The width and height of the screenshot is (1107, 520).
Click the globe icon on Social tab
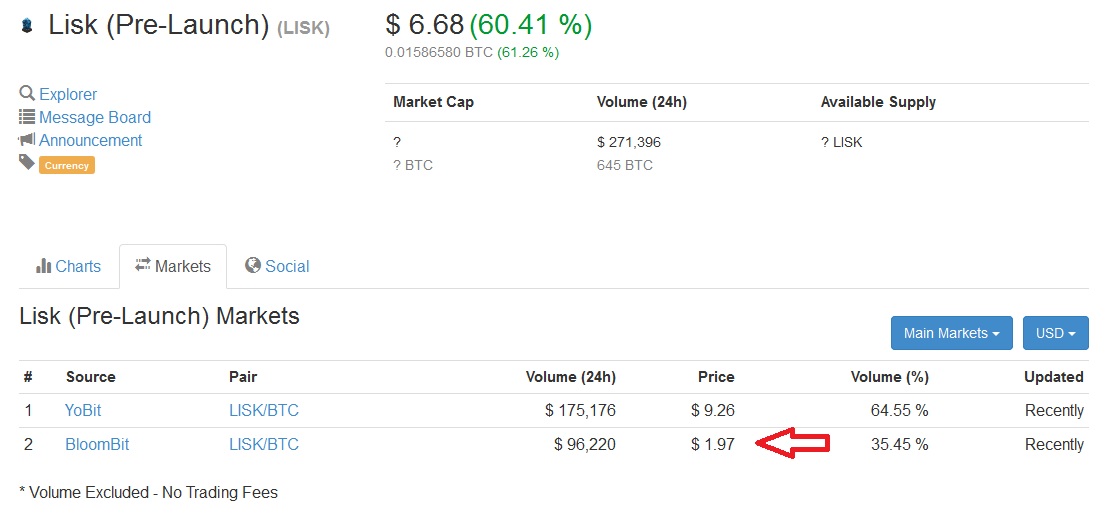[253, 265]
